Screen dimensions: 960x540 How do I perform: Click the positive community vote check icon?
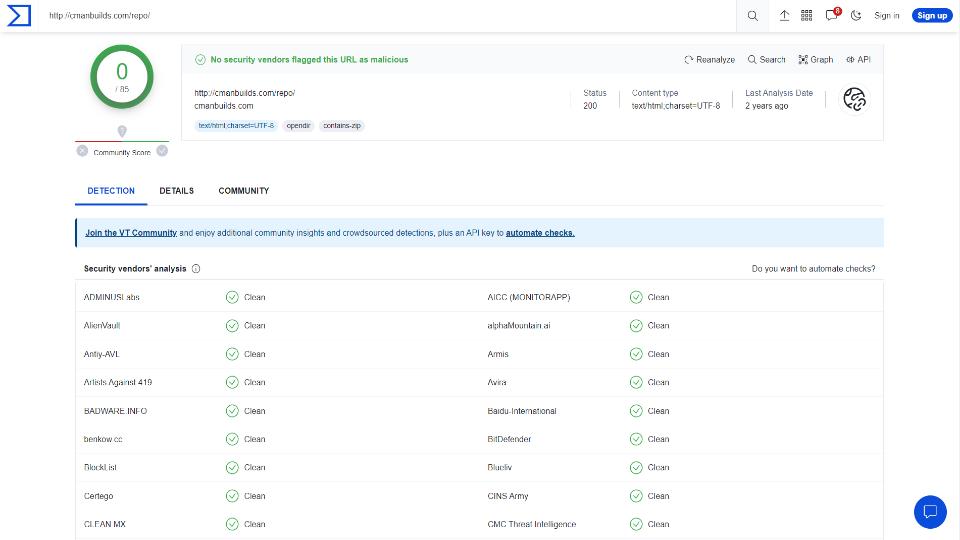tap(162, 151)
